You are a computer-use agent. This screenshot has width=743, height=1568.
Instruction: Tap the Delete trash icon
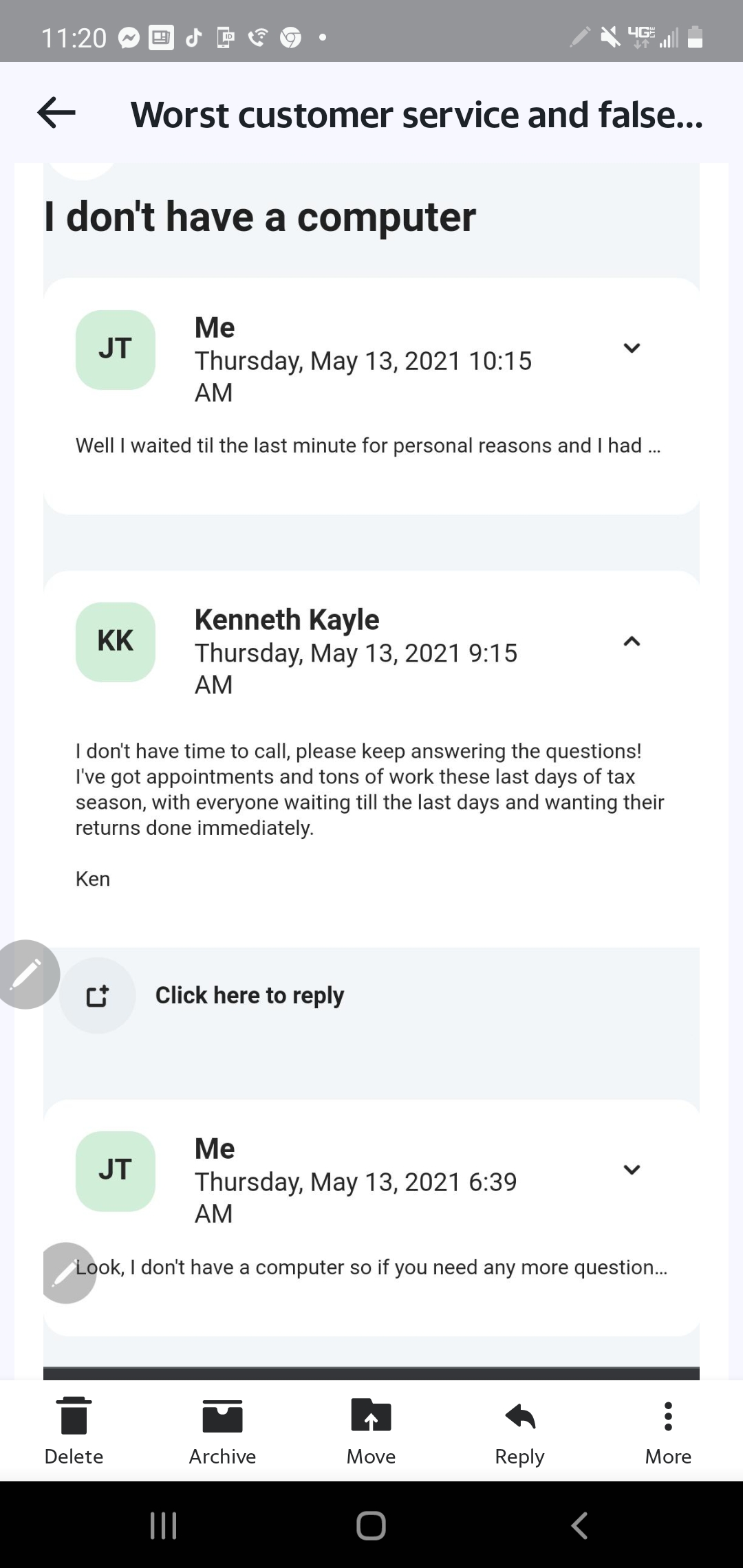click(74, 1415)
